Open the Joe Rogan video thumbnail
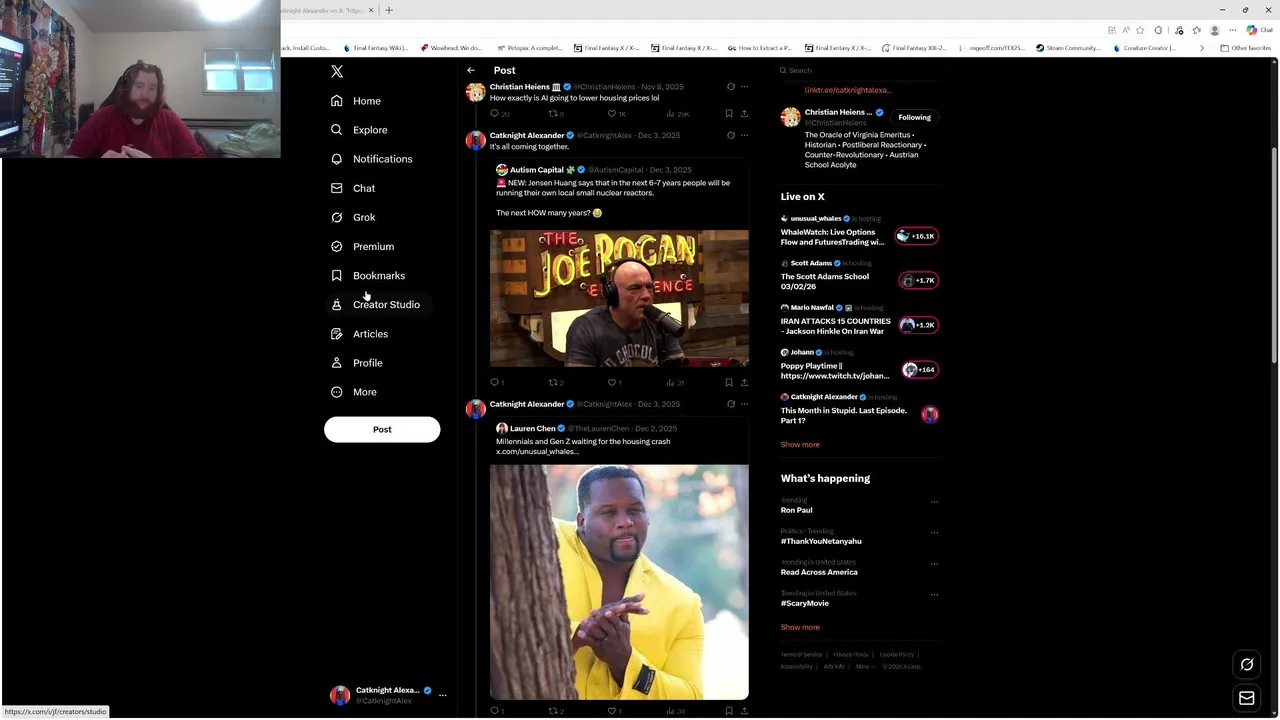 click(619, 298)
